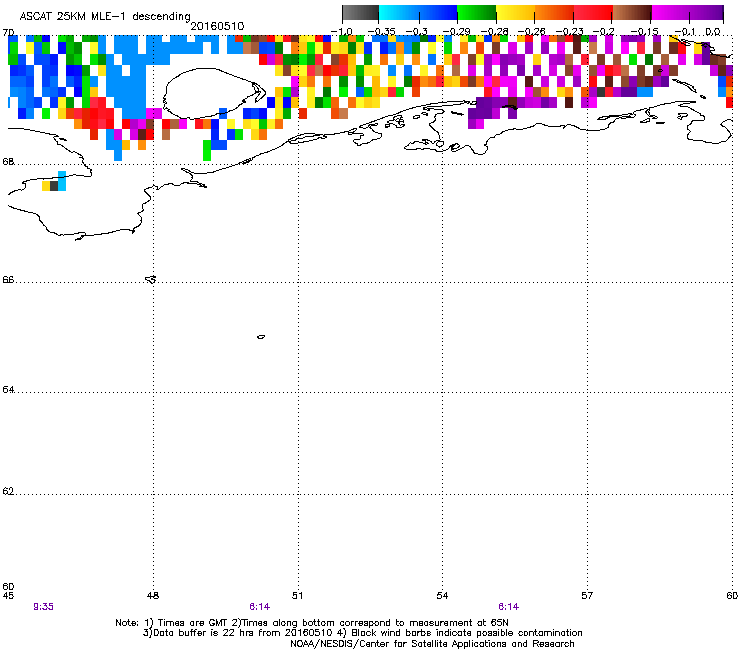Click the title 'ASCAT 25KM MLE-1 descending'
Image resolution: width=740 pixels, height=650 pixels.
tap(105, 17)
